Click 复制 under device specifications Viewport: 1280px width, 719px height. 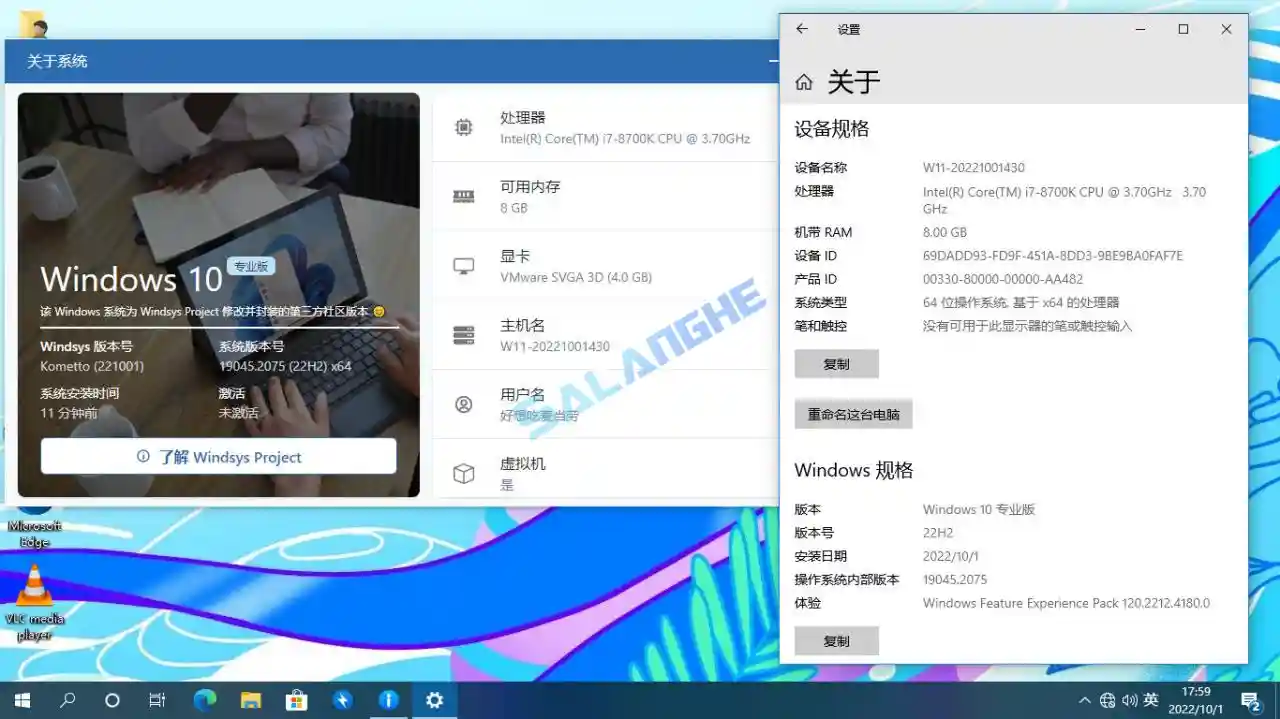[836, 363]
